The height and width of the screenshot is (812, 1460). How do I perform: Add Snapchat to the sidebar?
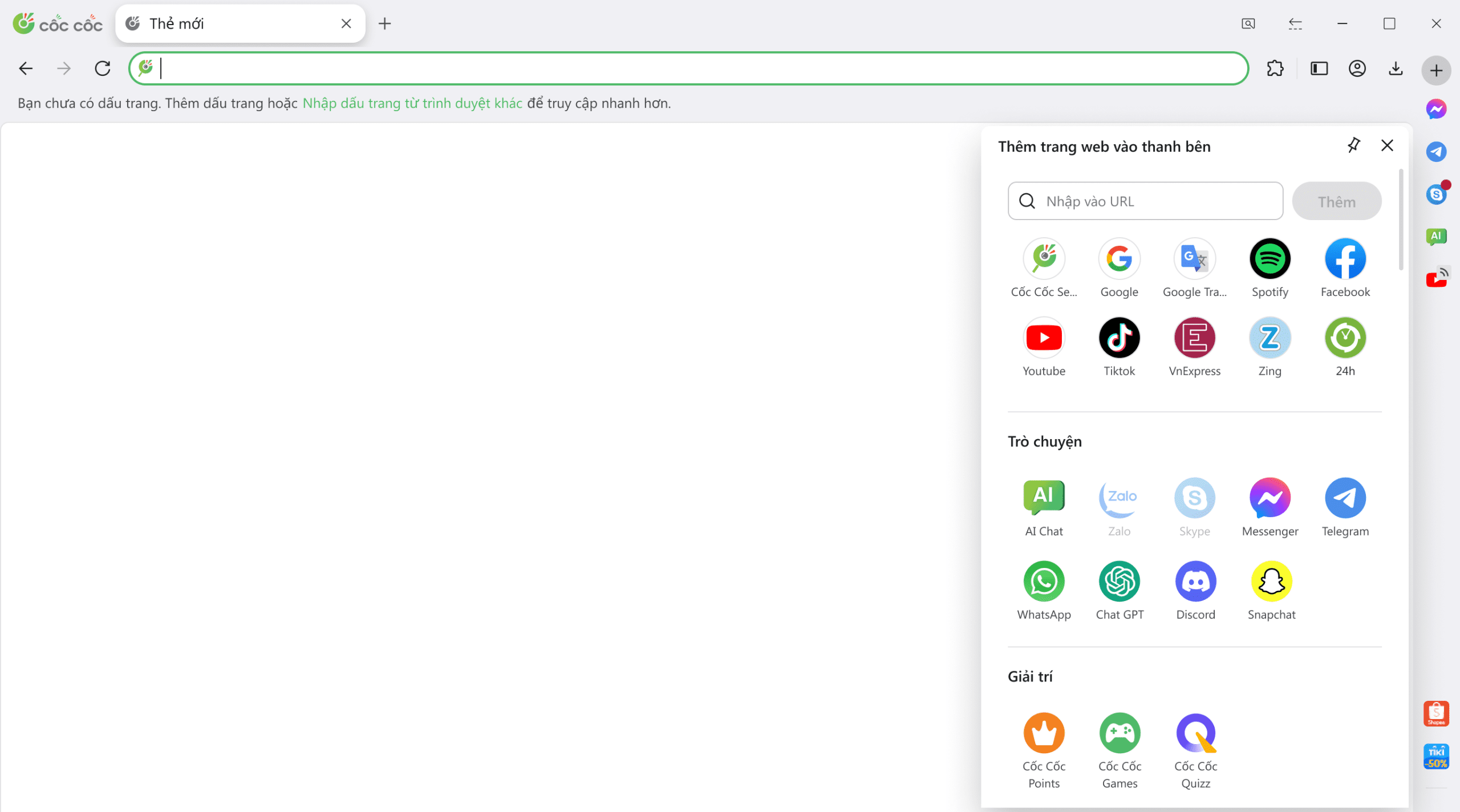click(x=1271, y=581)
